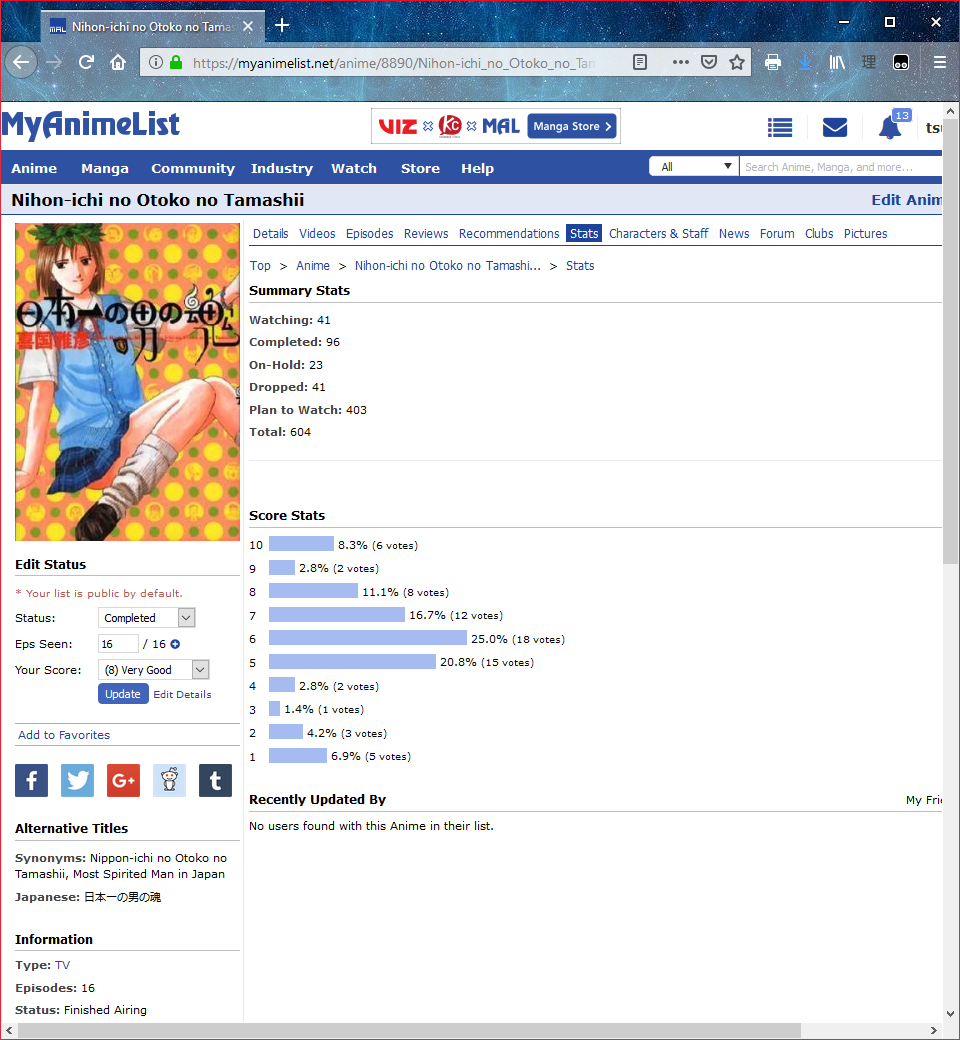
Task: Click the Update button
Action: tap(123, 694)
